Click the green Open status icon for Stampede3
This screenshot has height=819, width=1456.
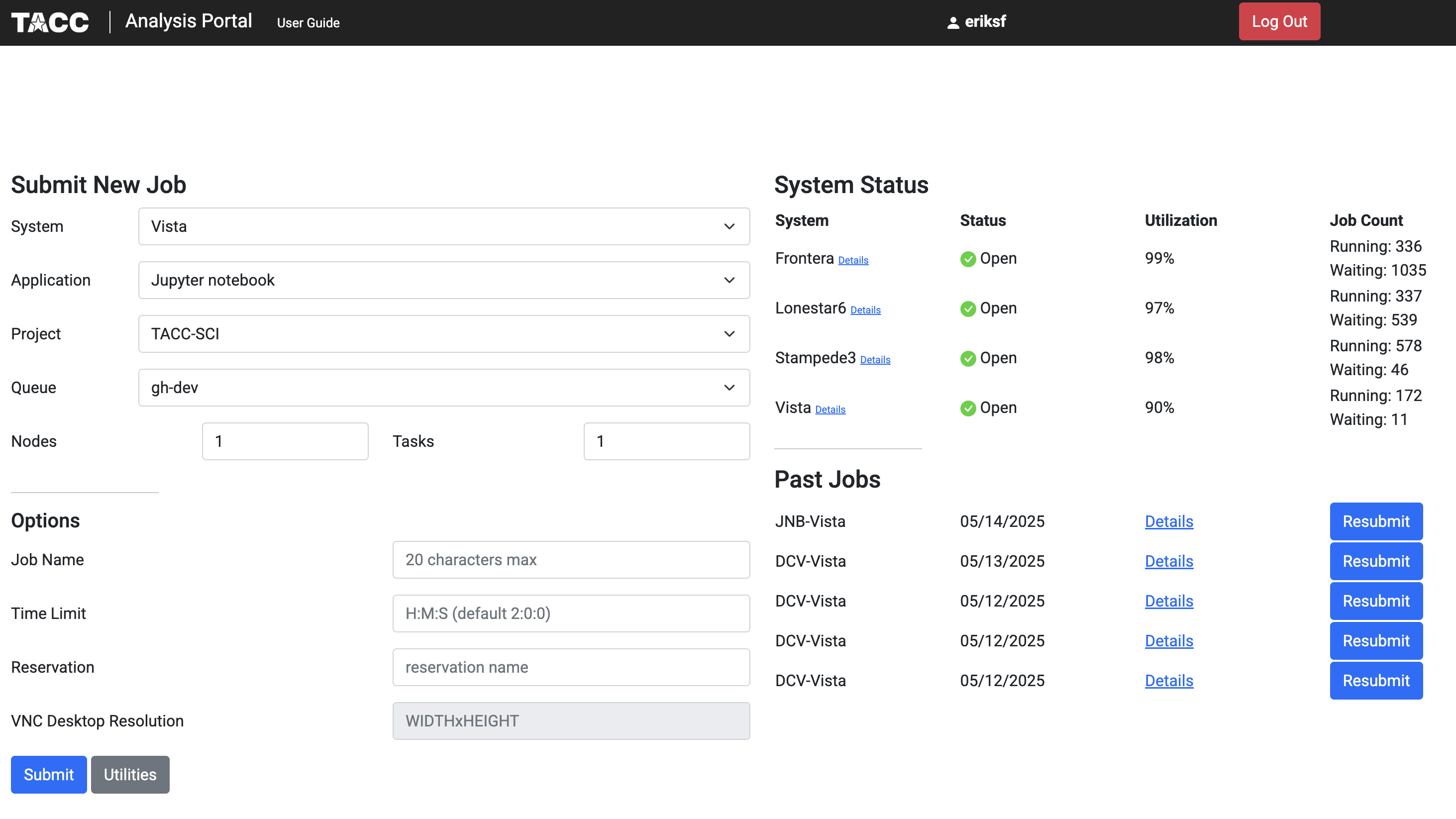968,359
